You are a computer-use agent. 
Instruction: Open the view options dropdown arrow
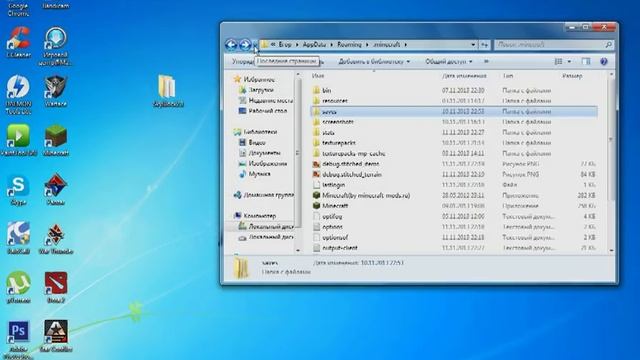pyautogui.click(x=569, y=62)
